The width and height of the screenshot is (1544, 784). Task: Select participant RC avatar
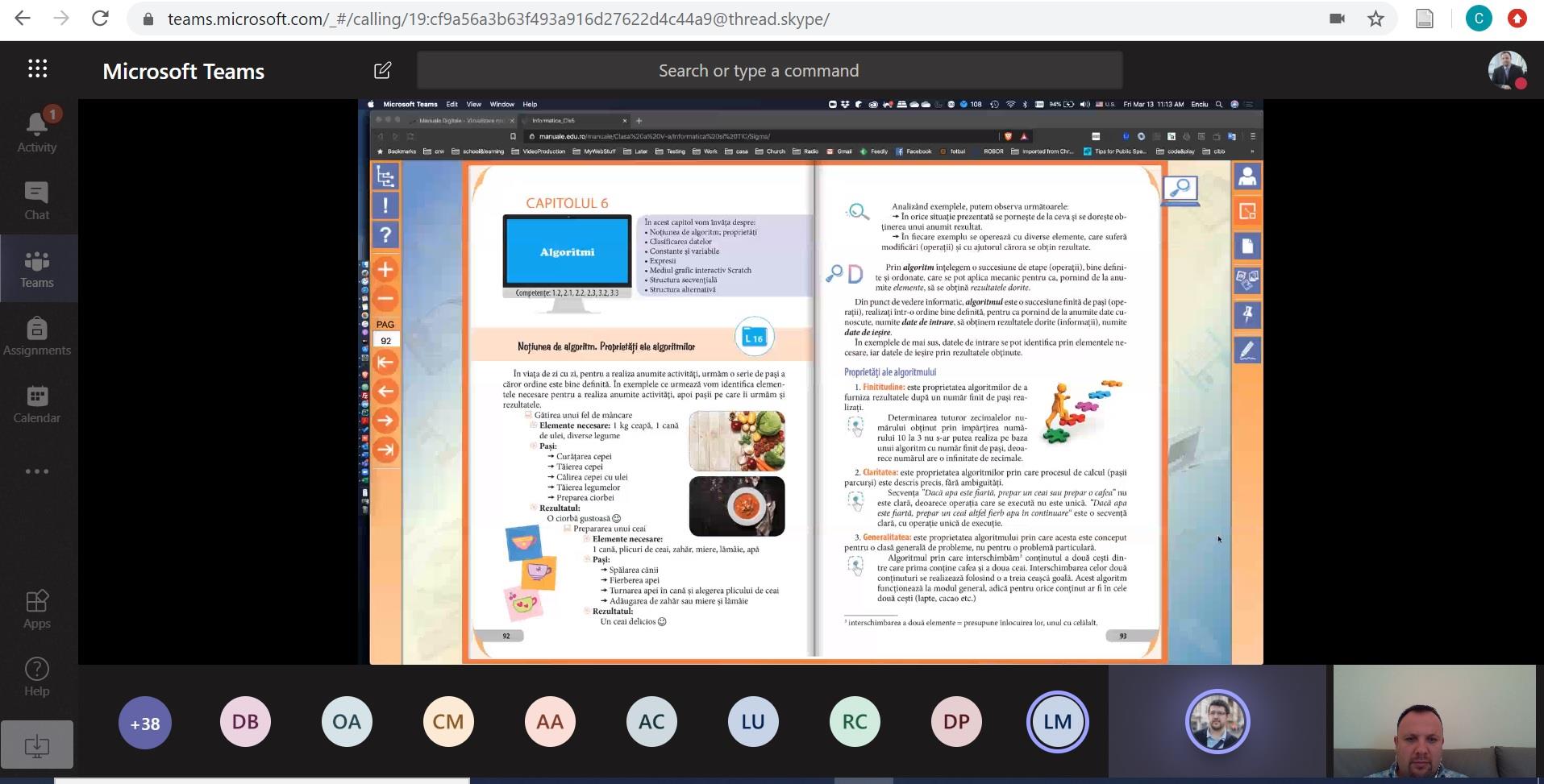[x=855, y=721]
